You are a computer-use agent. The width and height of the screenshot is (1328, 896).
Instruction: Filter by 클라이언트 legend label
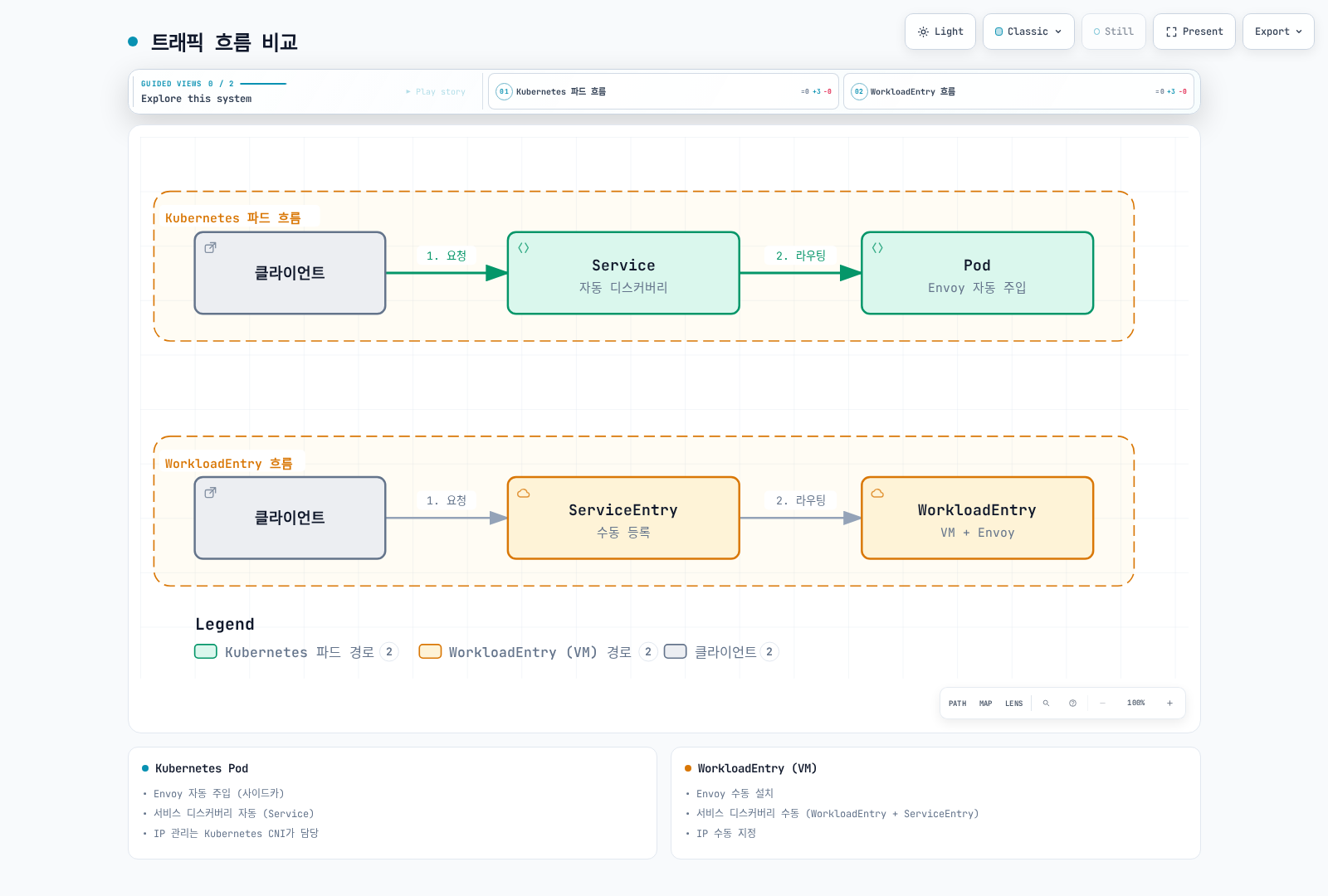click(x=725, y=652)
